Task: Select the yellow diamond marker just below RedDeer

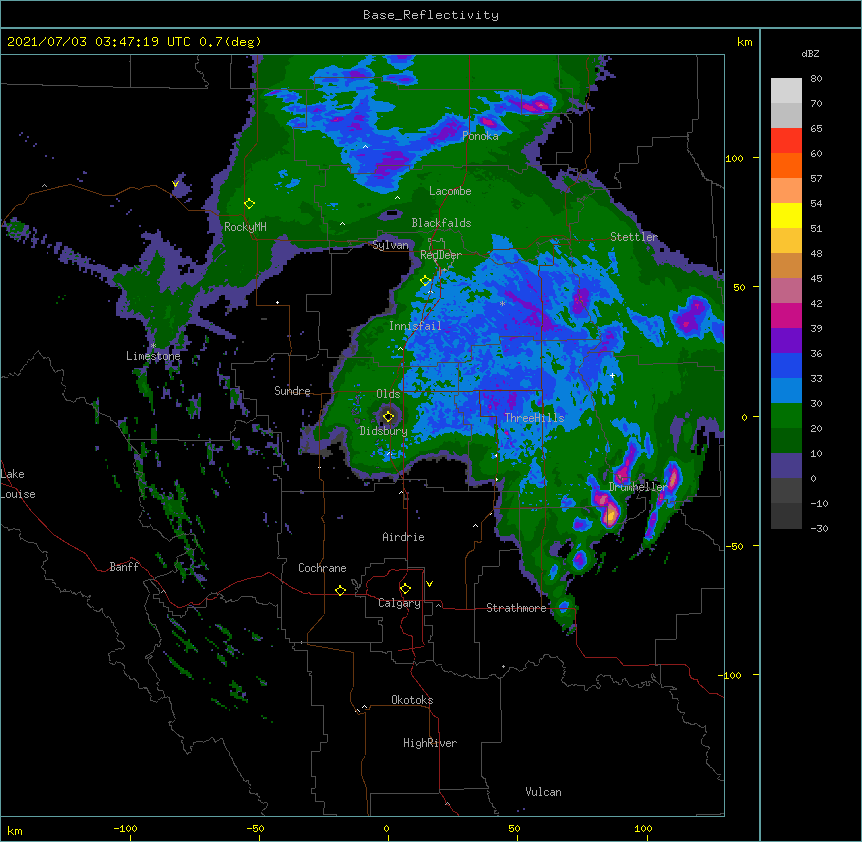Action: (x=426, y=281)
